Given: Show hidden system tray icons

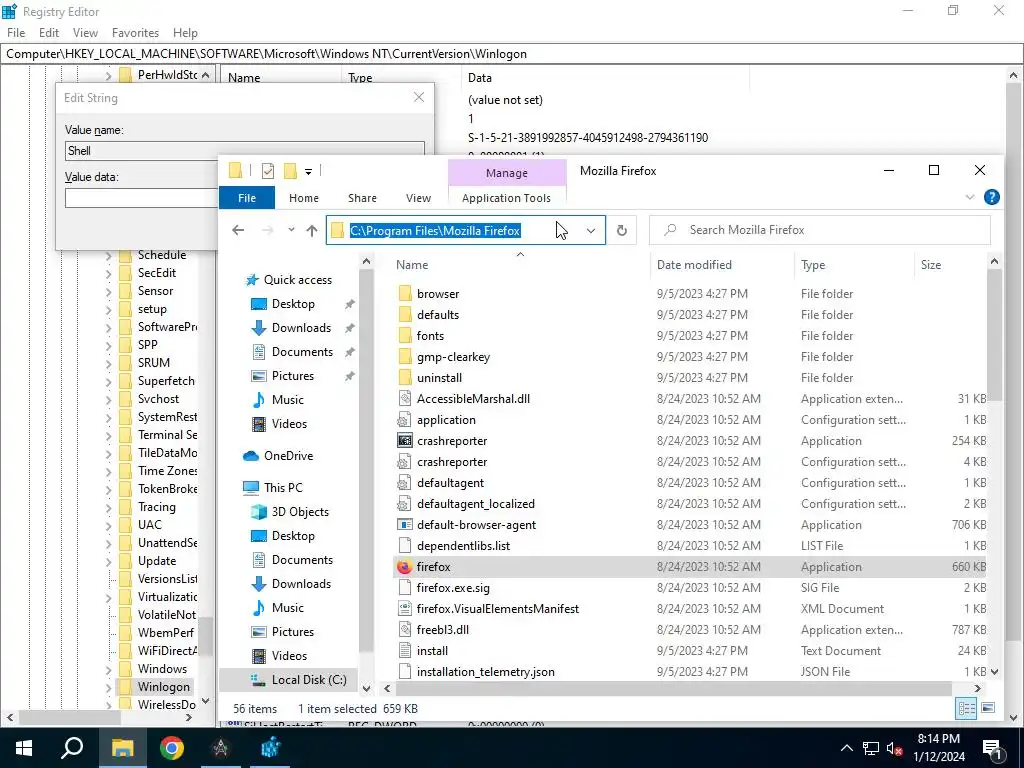Looking at the screenshot, I should (x=846, y=748).
